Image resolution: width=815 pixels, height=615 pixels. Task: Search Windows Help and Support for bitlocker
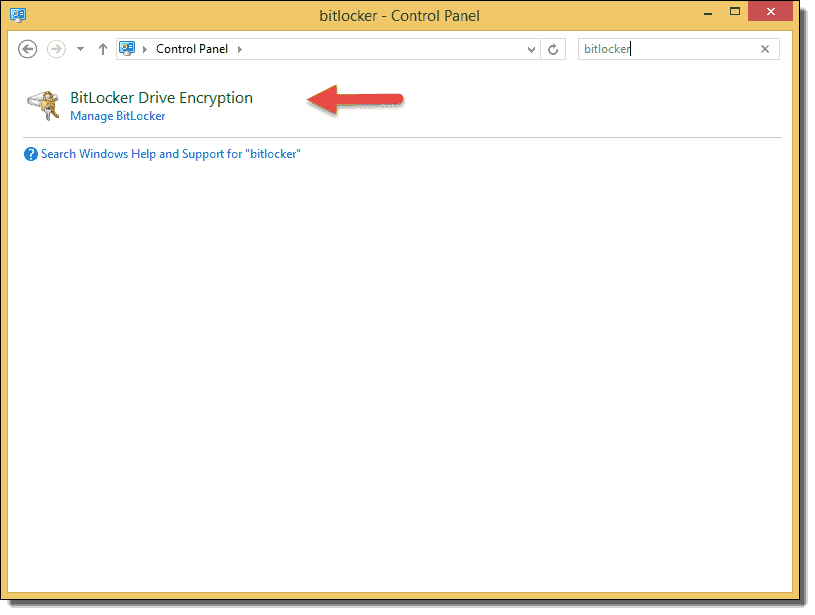pos(170,154)
